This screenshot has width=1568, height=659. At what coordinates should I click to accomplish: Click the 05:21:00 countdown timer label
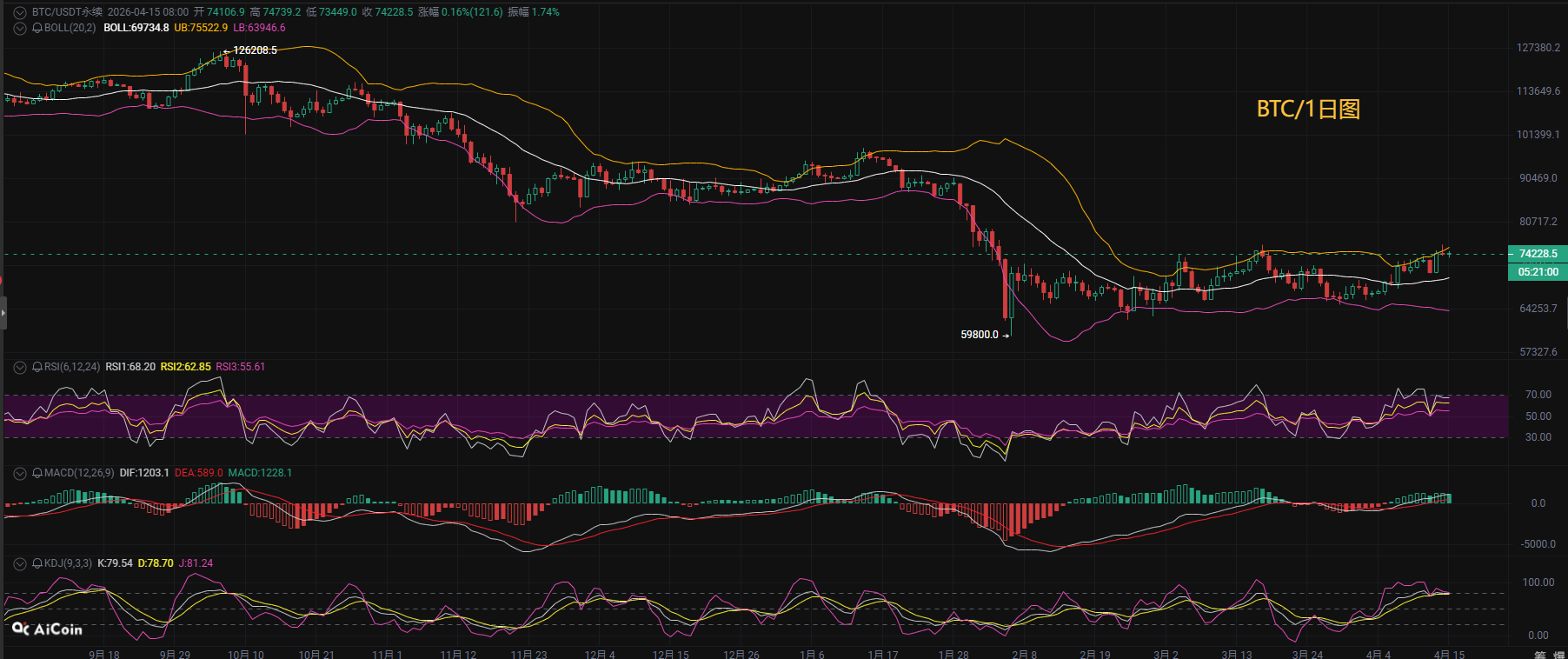(x=1538, y=272)
